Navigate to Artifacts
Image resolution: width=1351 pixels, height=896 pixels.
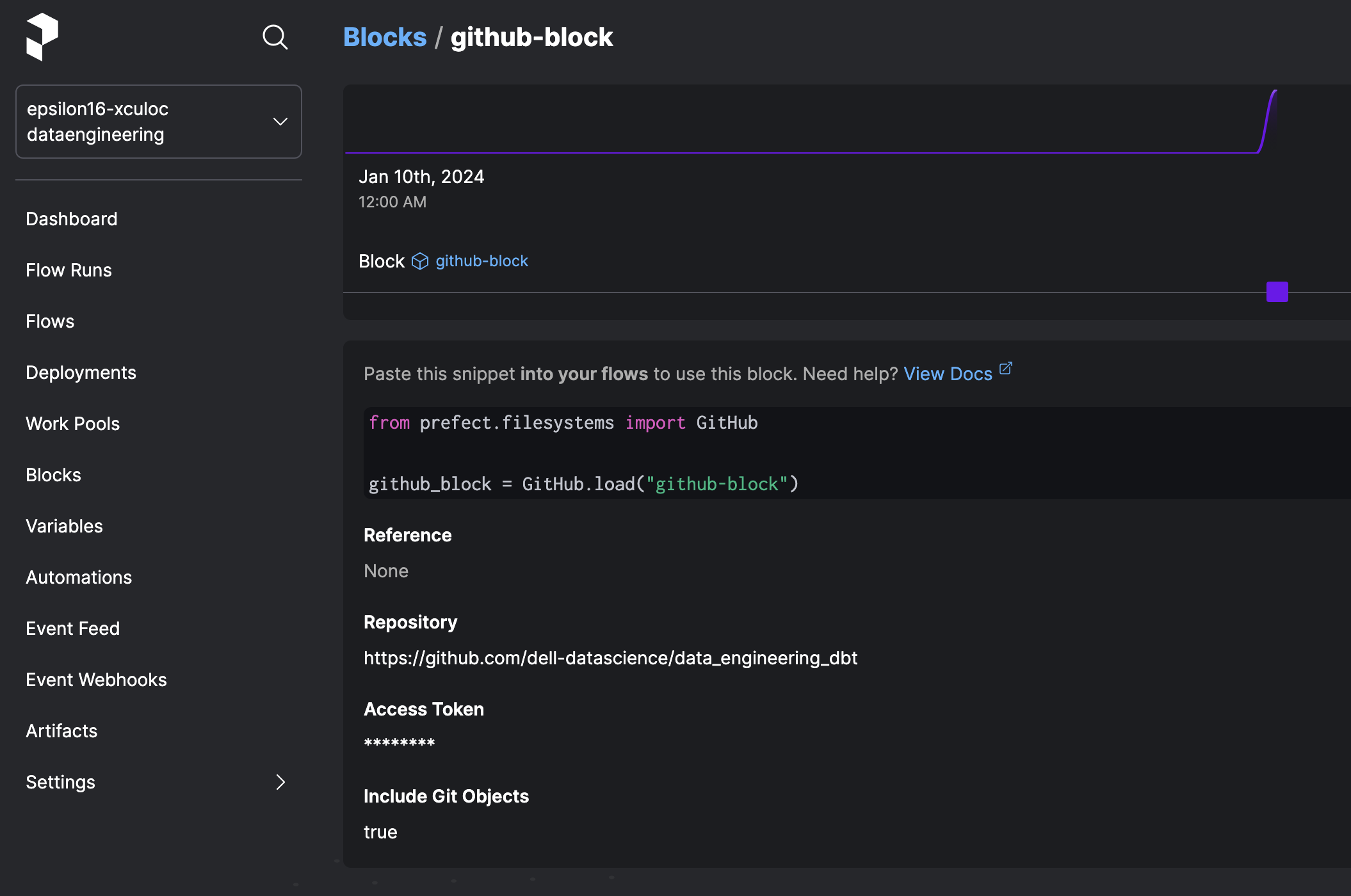pyautogui.click(x=61, y=731)
